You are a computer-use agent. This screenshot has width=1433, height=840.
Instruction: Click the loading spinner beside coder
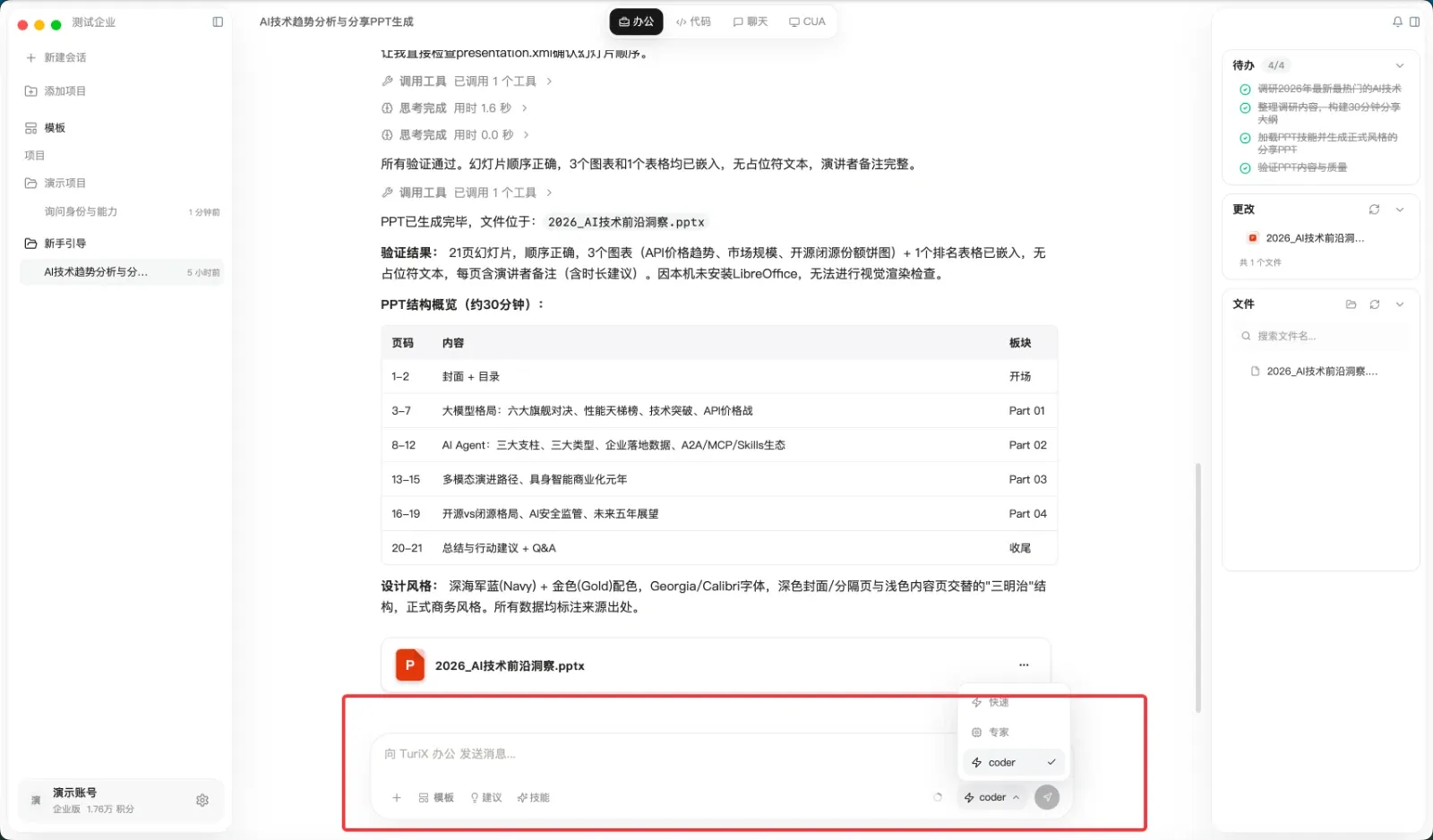(938, 797)
